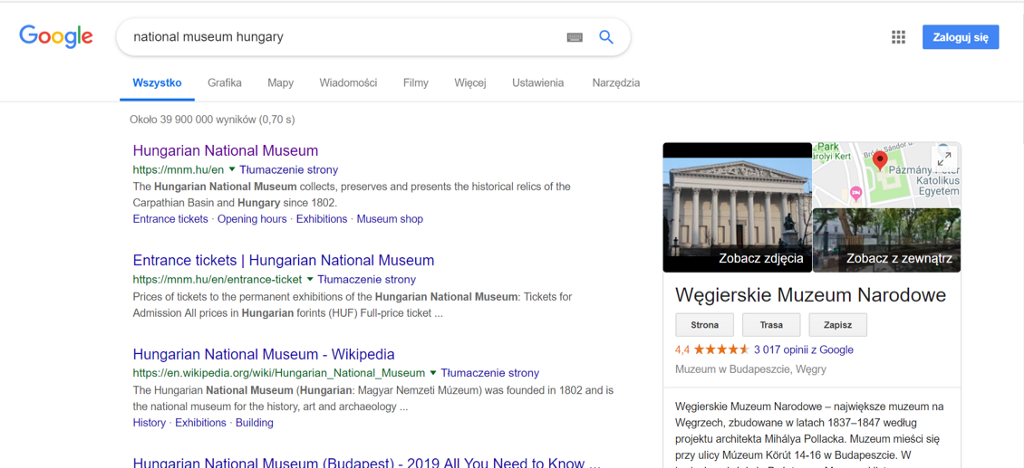This screenshot has height=468, width=1024.
Task: Click the search input field
Action: point(346,37)
